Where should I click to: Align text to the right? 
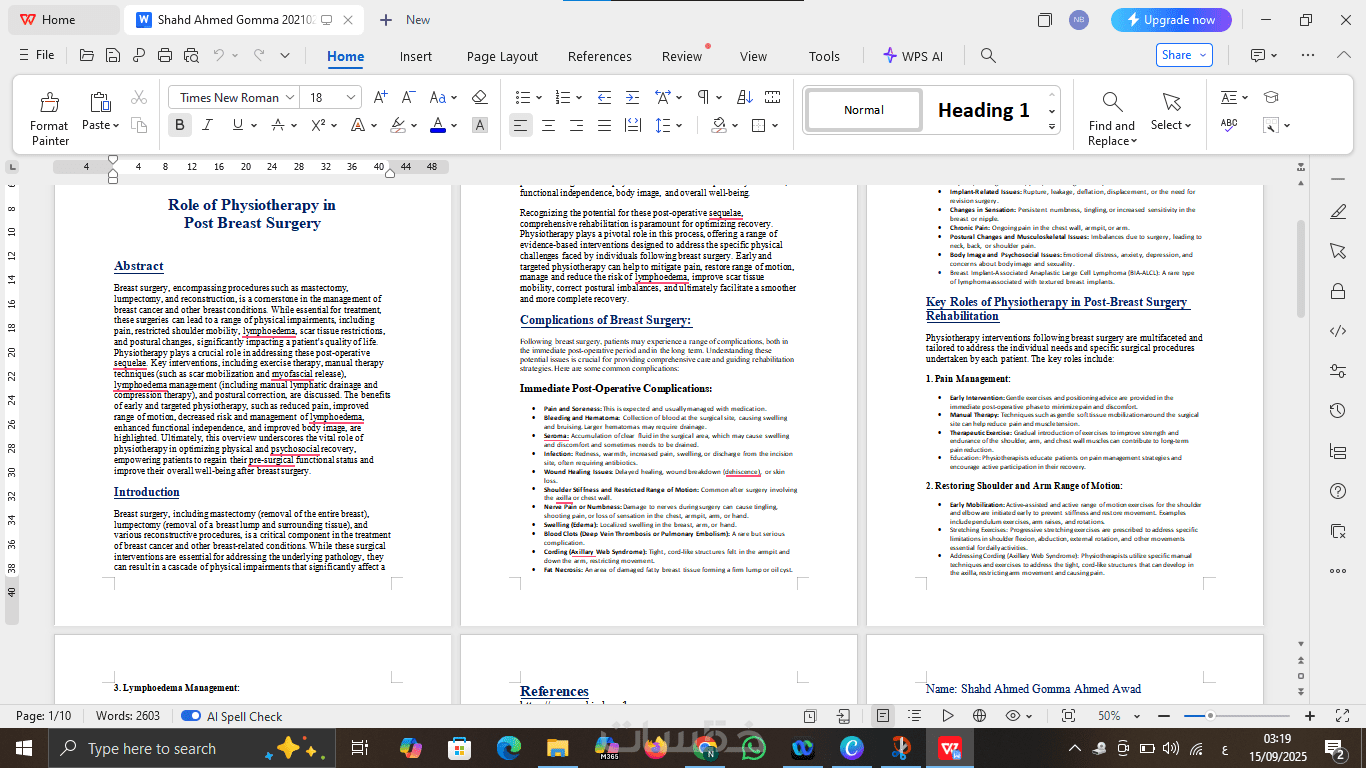tap(577, 125)
